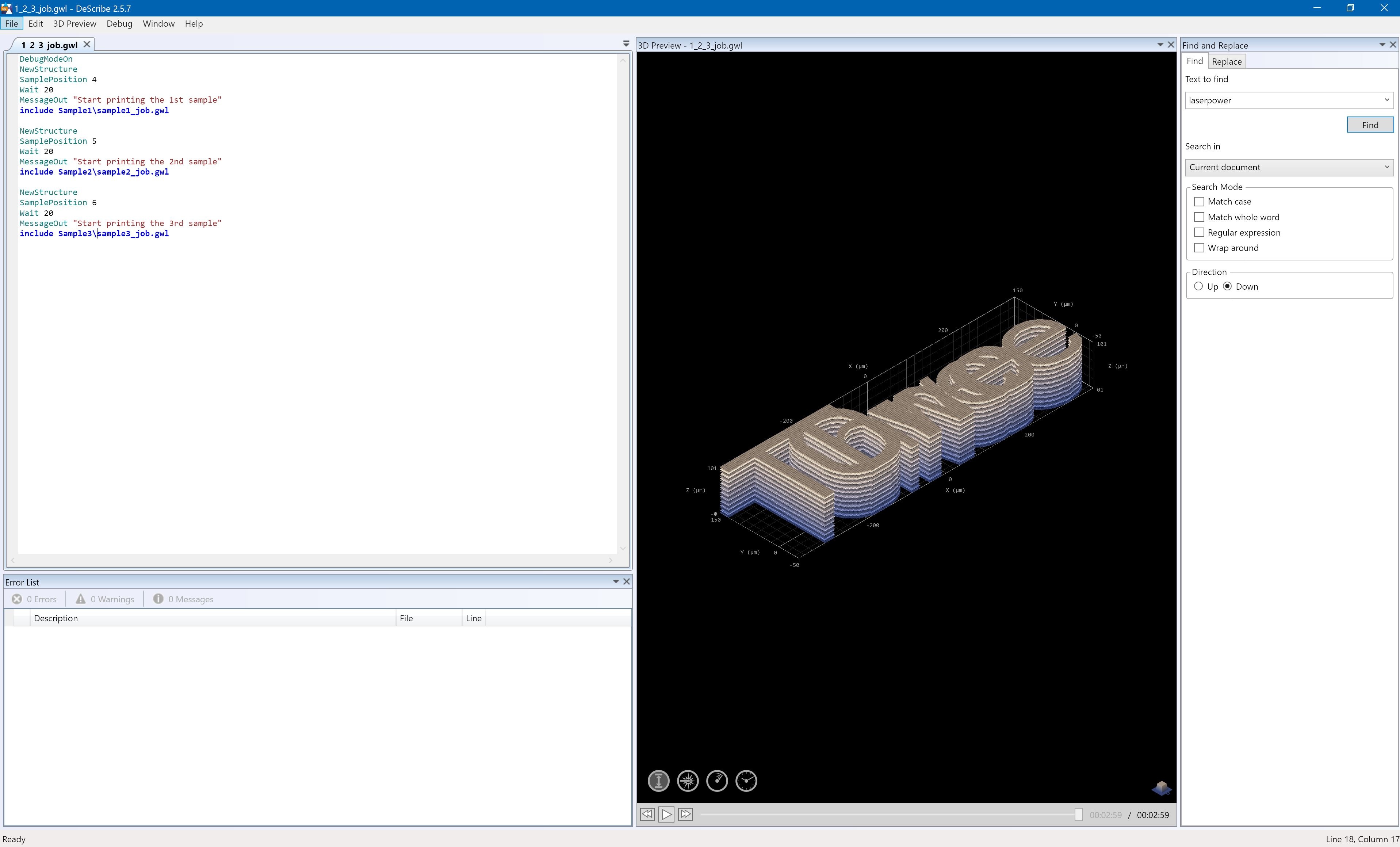Enable the Wrap around checkbox
The width and height of the screenshot is (1400, 847).
click(1199, 248)
